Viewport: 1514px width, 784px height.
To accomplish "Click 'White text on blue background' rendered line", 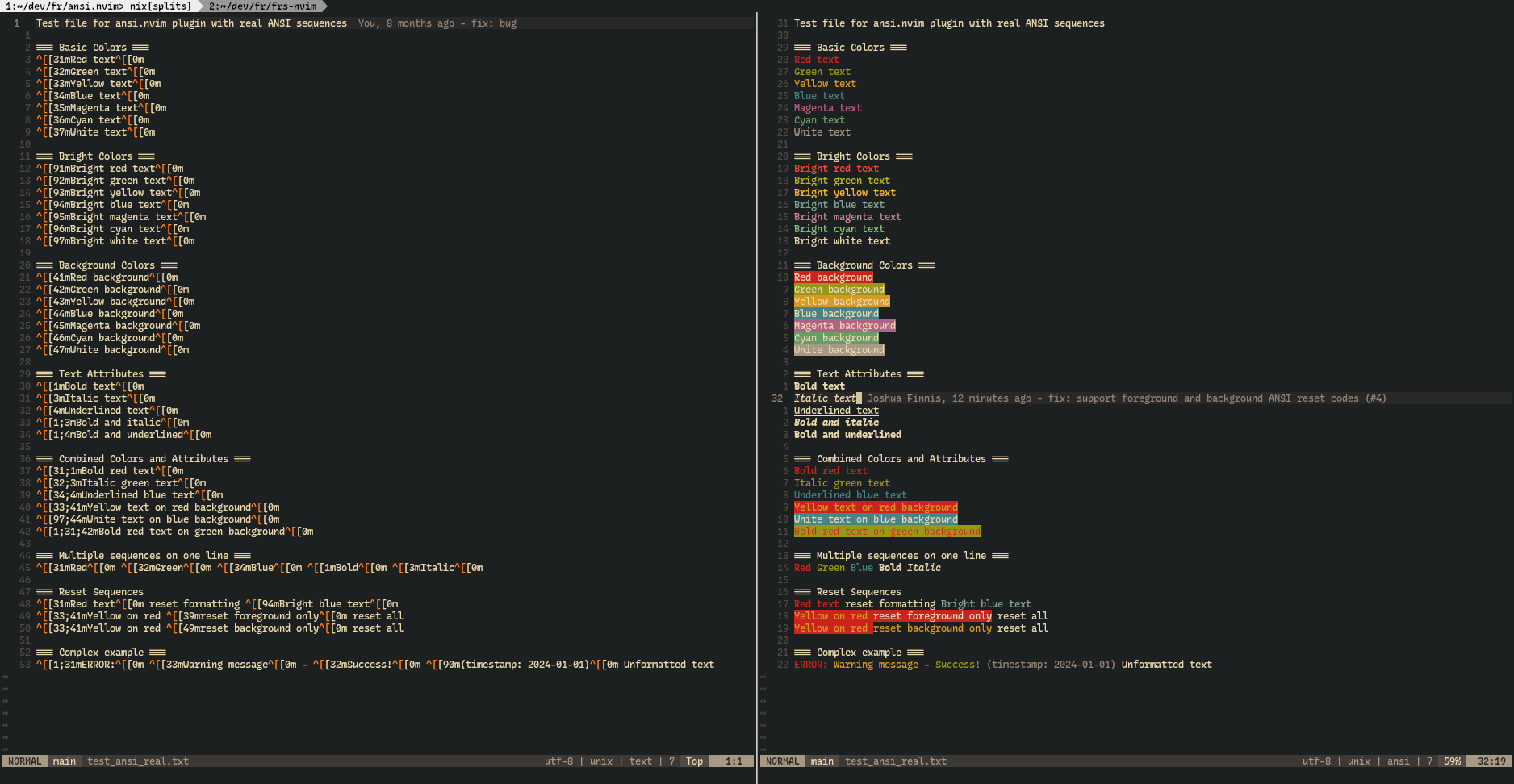I will pyautogui.click(x=876, y=519).
